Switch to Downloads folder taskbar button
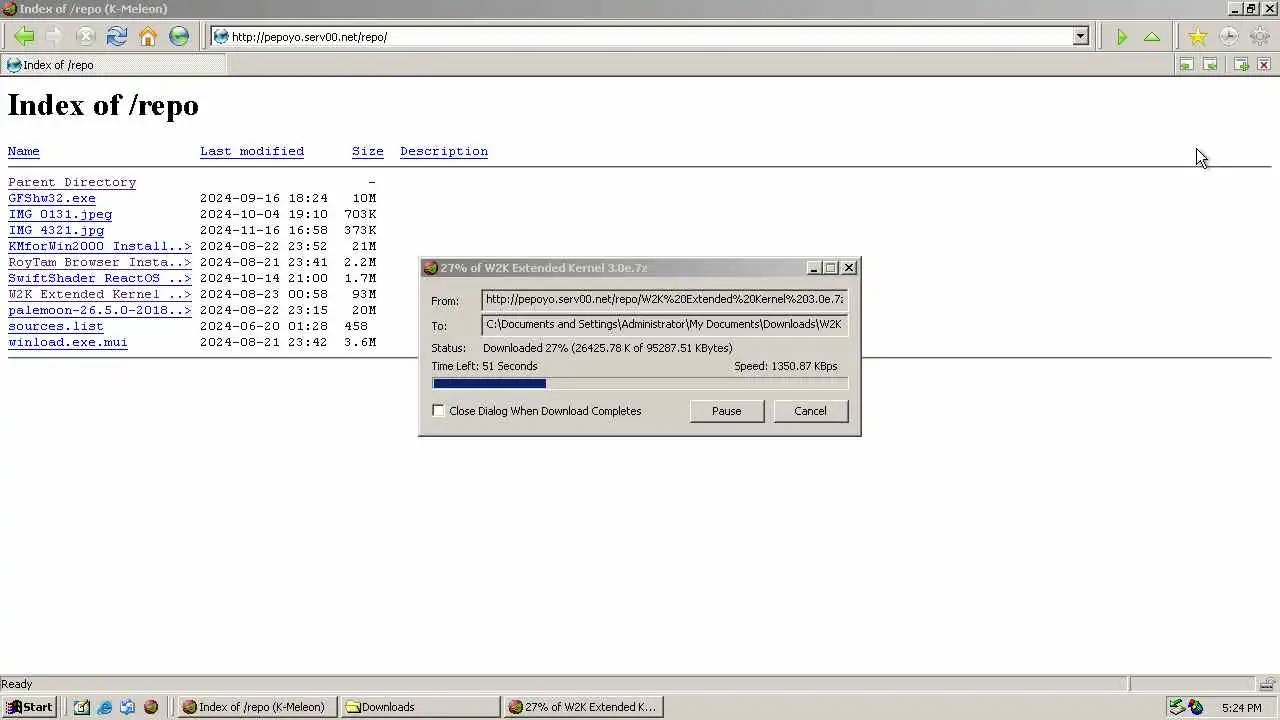The image size is (1280, 720). [x=420, y=707]
